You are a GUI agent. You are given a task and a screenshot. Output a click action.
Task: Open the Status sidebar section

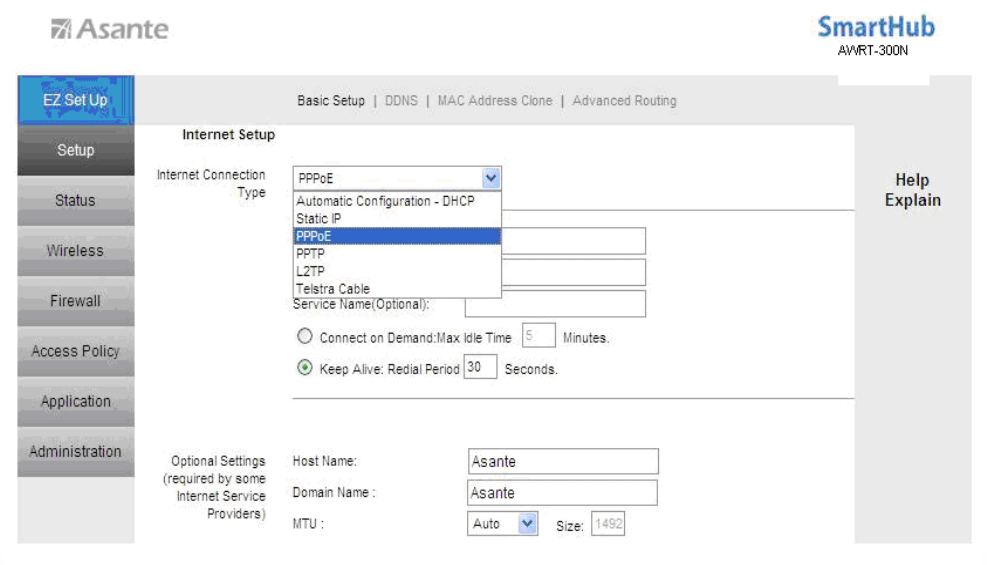pyautogui.click(x=76, y=201)
